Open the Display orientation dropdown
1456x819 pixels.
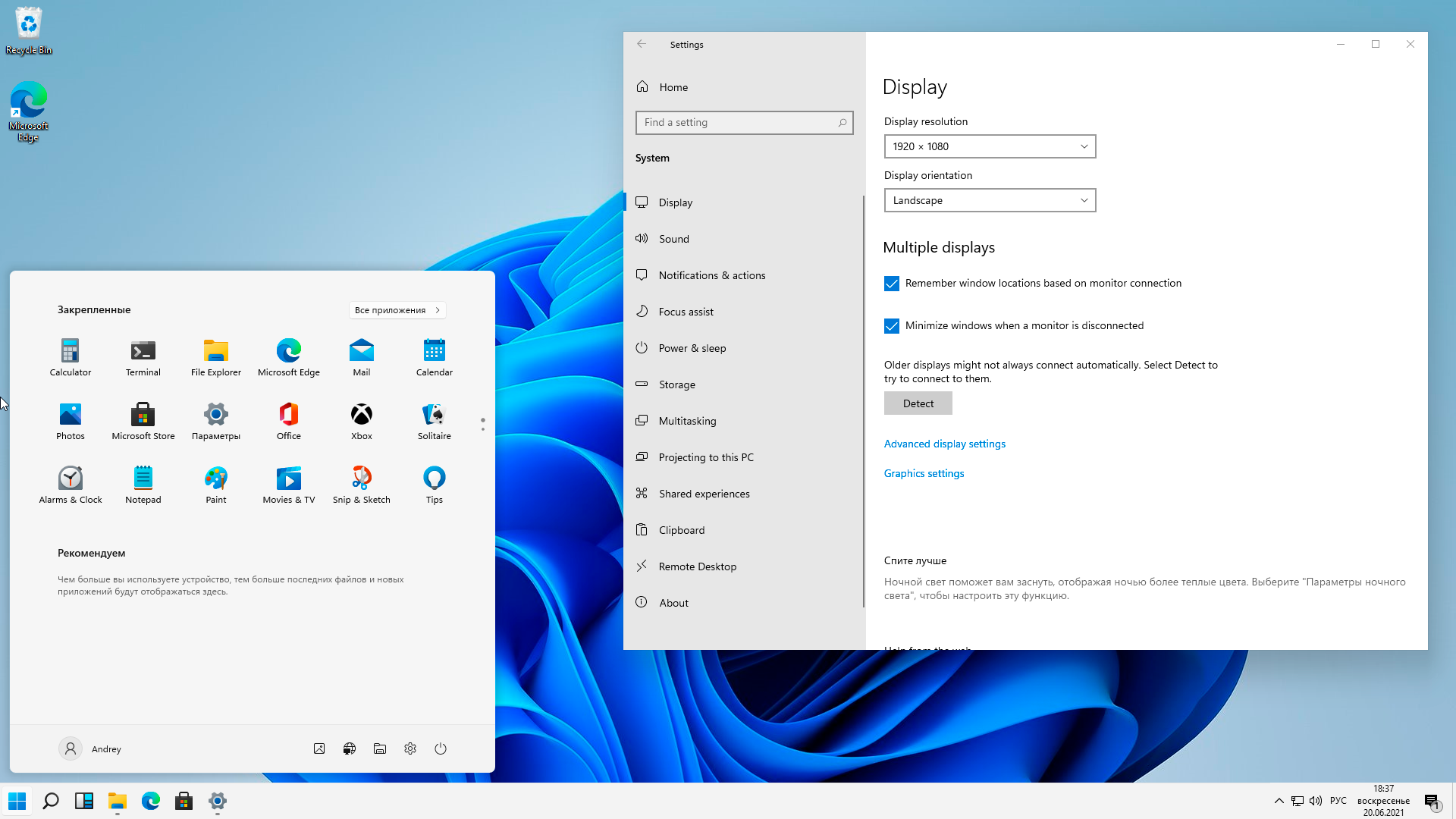990,200
